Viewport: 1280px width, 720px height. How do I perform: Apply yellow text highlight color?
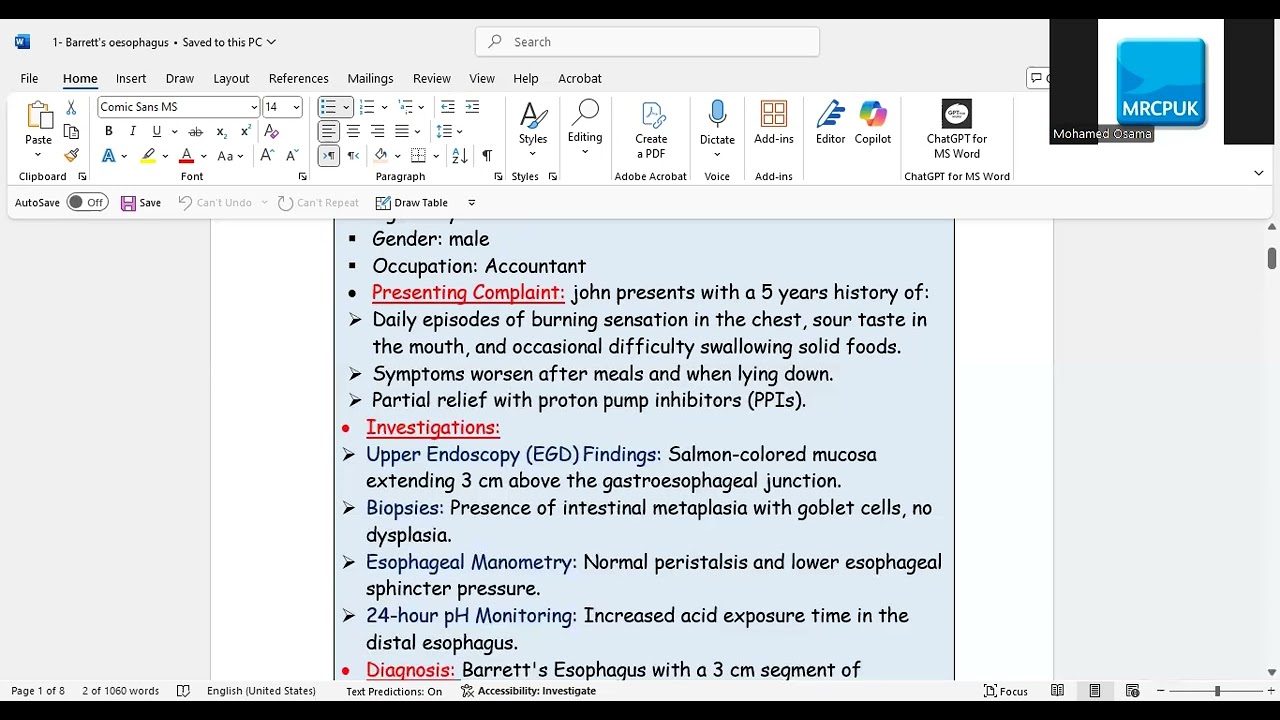tap(148, 156)
